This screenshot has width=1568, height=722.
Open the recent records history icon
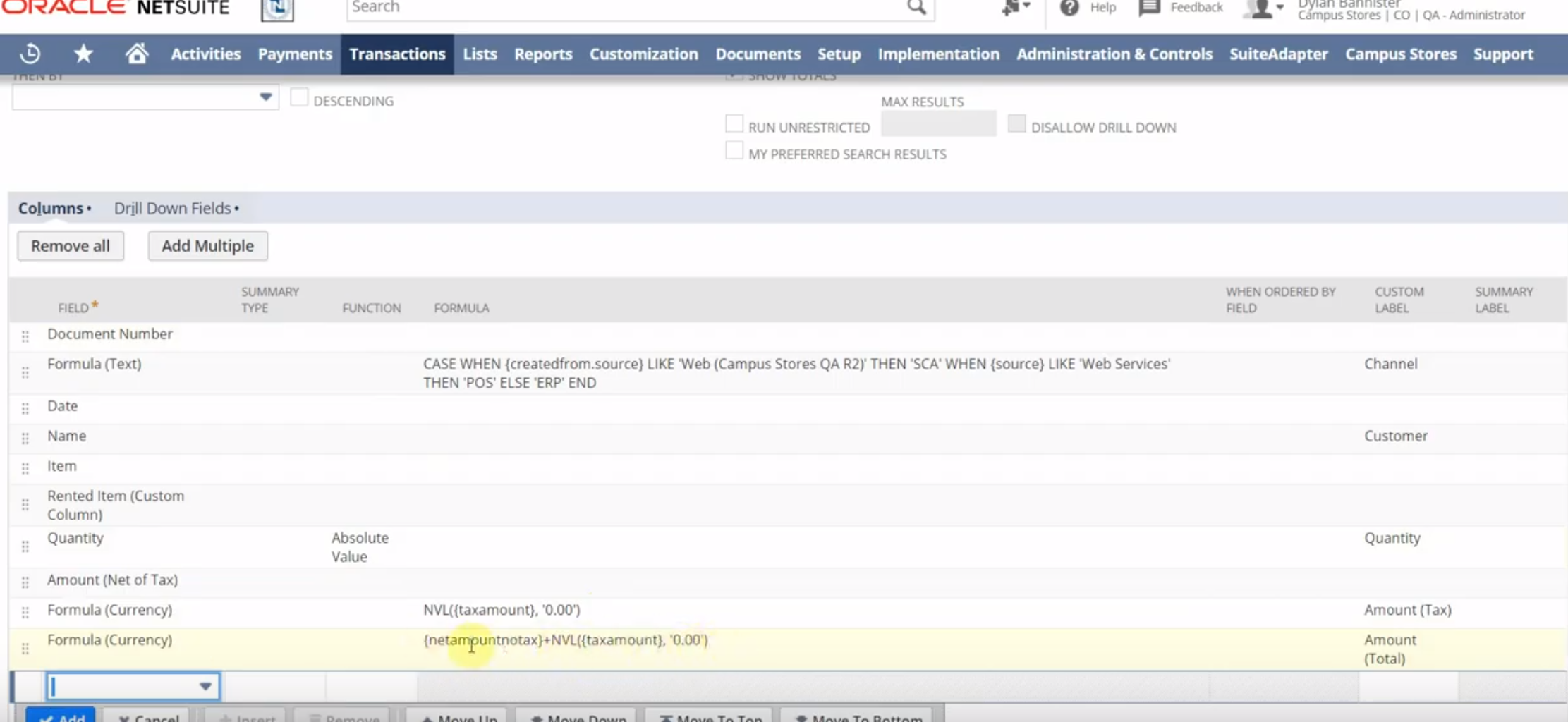pos(30,54)
